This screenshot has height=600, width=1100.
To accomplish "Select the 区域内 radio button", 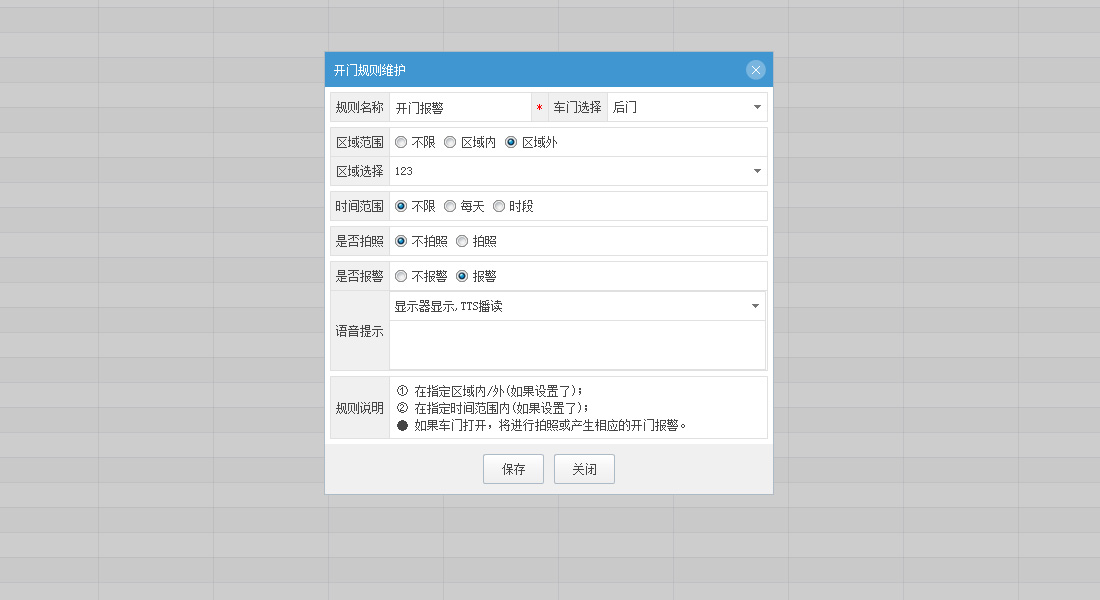I will point(450,142).
